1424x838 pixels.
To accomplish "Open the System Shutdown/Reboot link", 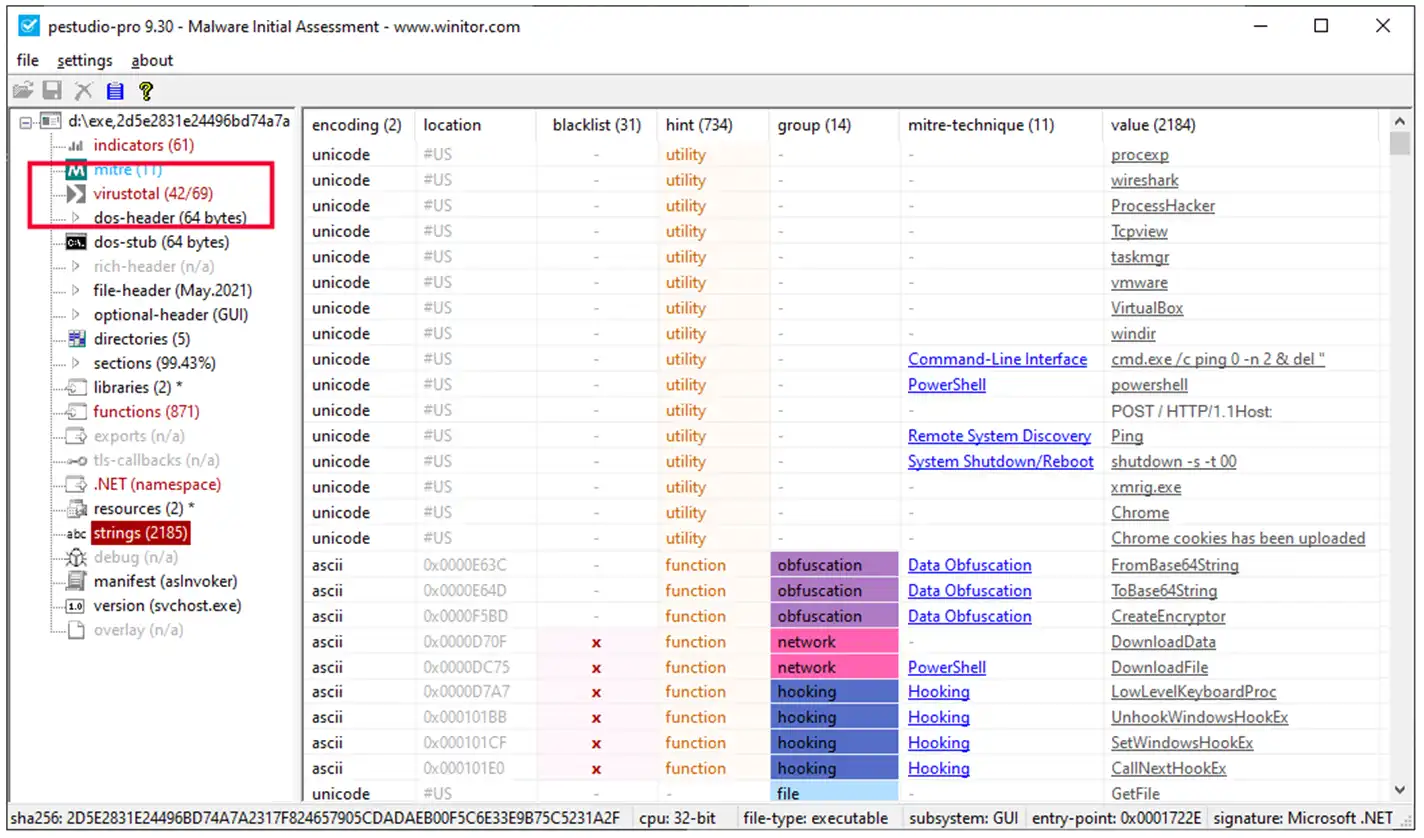I will point(1000,462).
